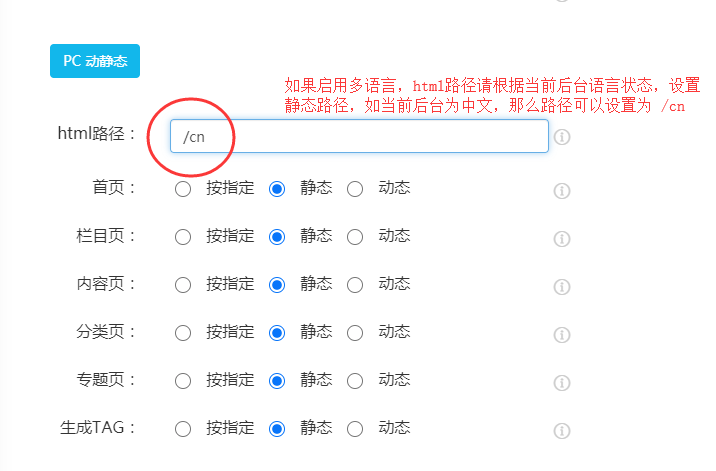Screen dimensions: 716x471
Task: Choose 按指定 for 分类页
Action: [183, 332]
